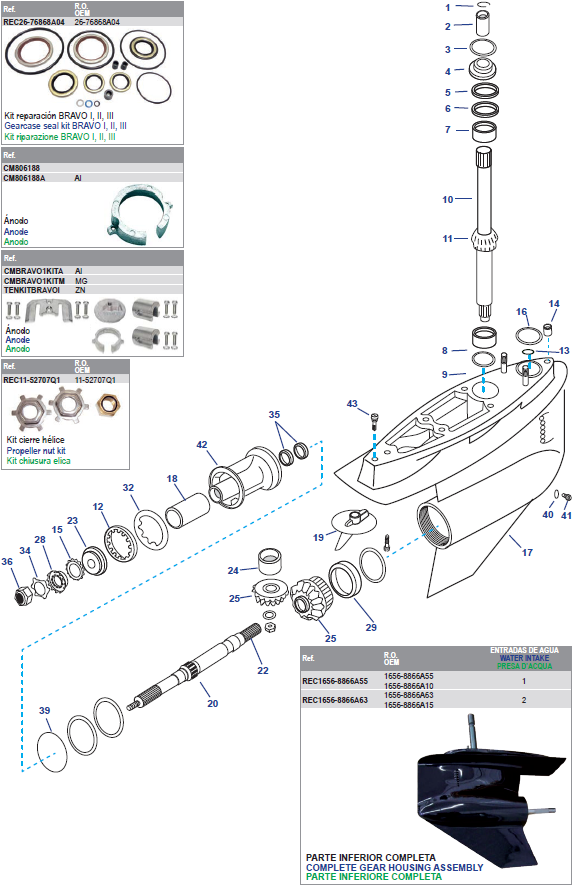Click part number 42 bearing carrier label
573x886 pixels.
click(x=202, y=445)
